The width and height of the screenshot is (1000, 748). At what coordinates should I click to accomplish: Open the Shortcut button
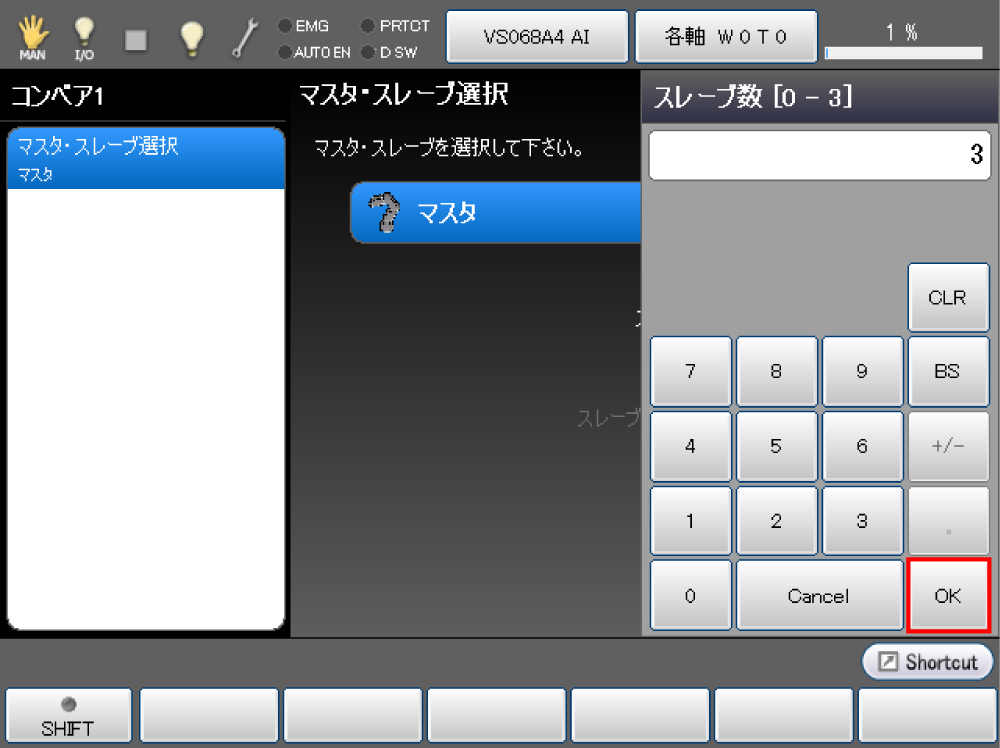(927, 662)
